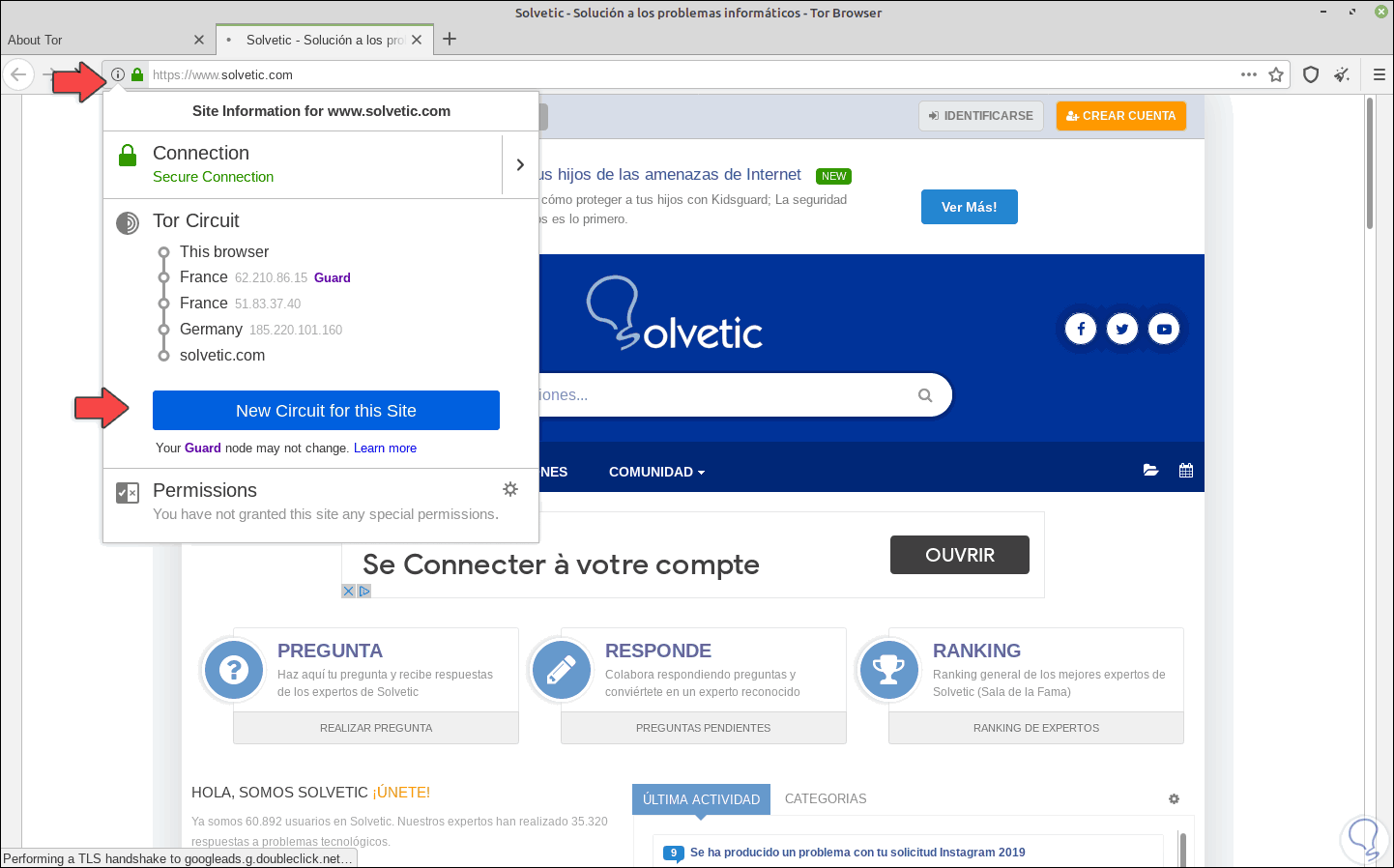Open the security level shield icon
1394x868 pixels.
click(1311, 74)
